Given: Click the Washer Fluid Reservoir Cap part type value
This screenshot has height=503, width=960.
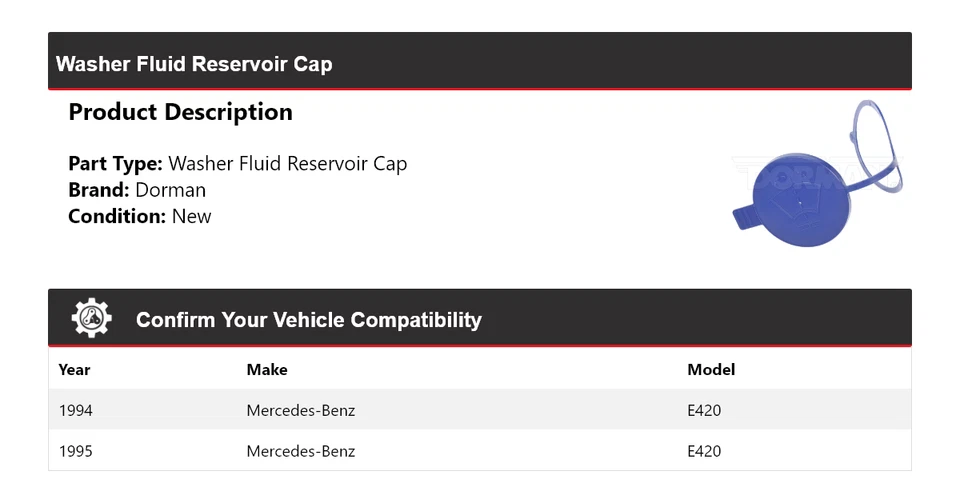Looking at the screenshot, I should click(x=287, y=164).
